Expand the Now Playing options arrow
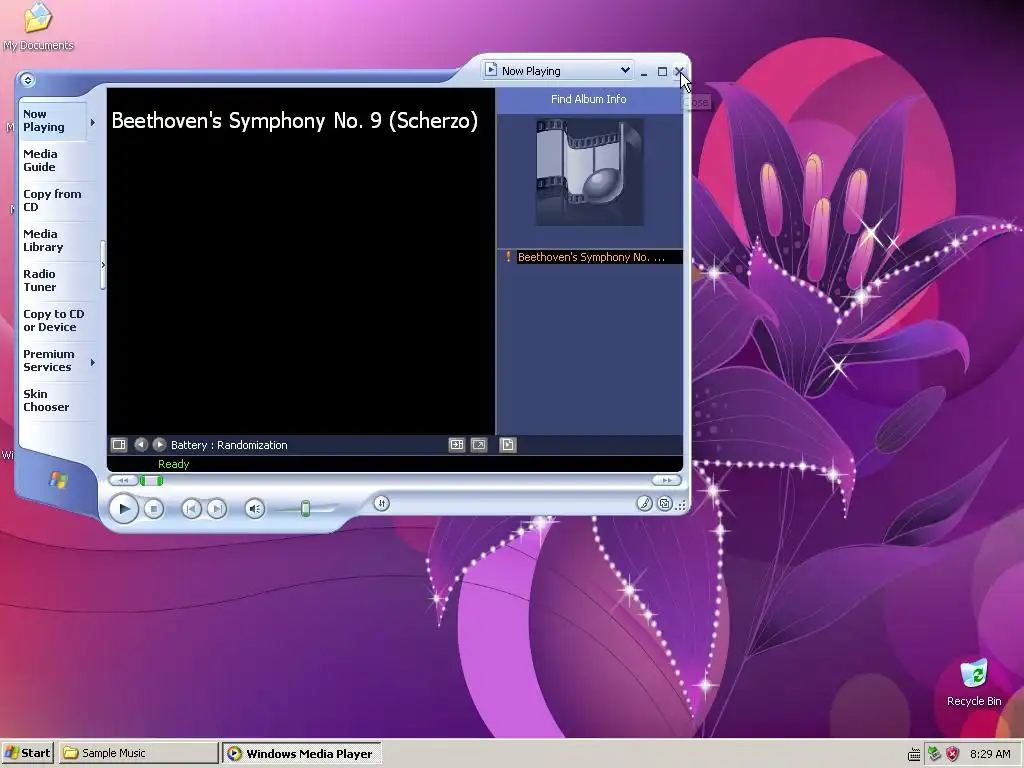 point(93,122)
